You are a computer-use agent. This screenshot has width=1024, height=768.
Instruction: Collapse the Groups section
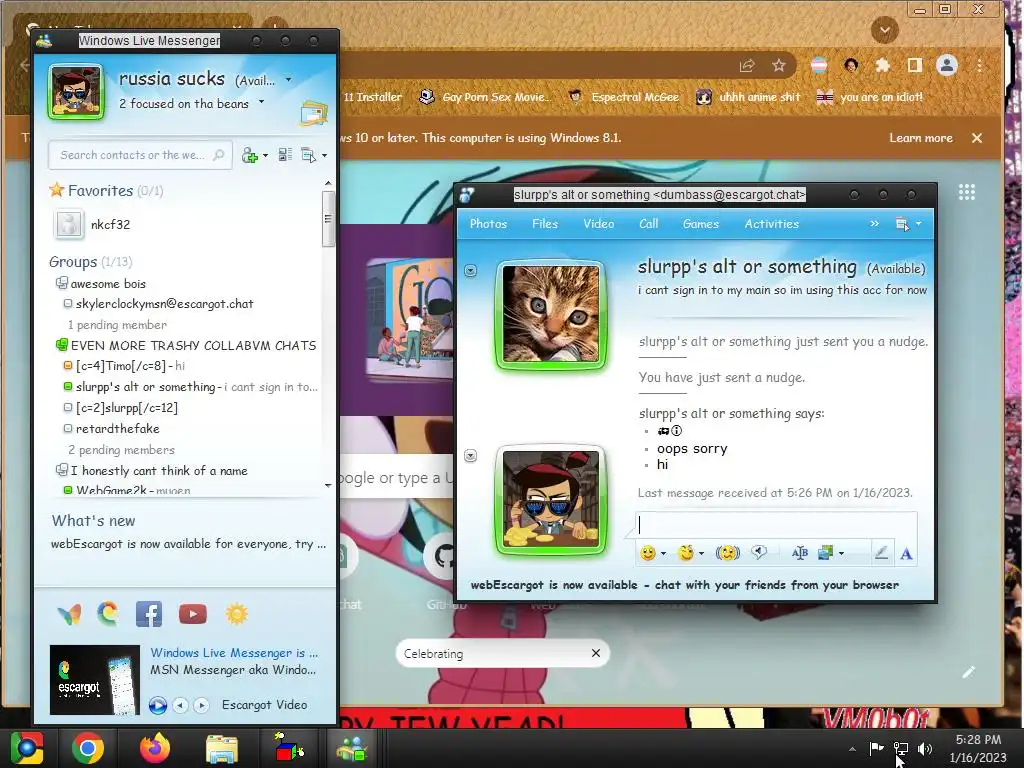pos(90,262)
